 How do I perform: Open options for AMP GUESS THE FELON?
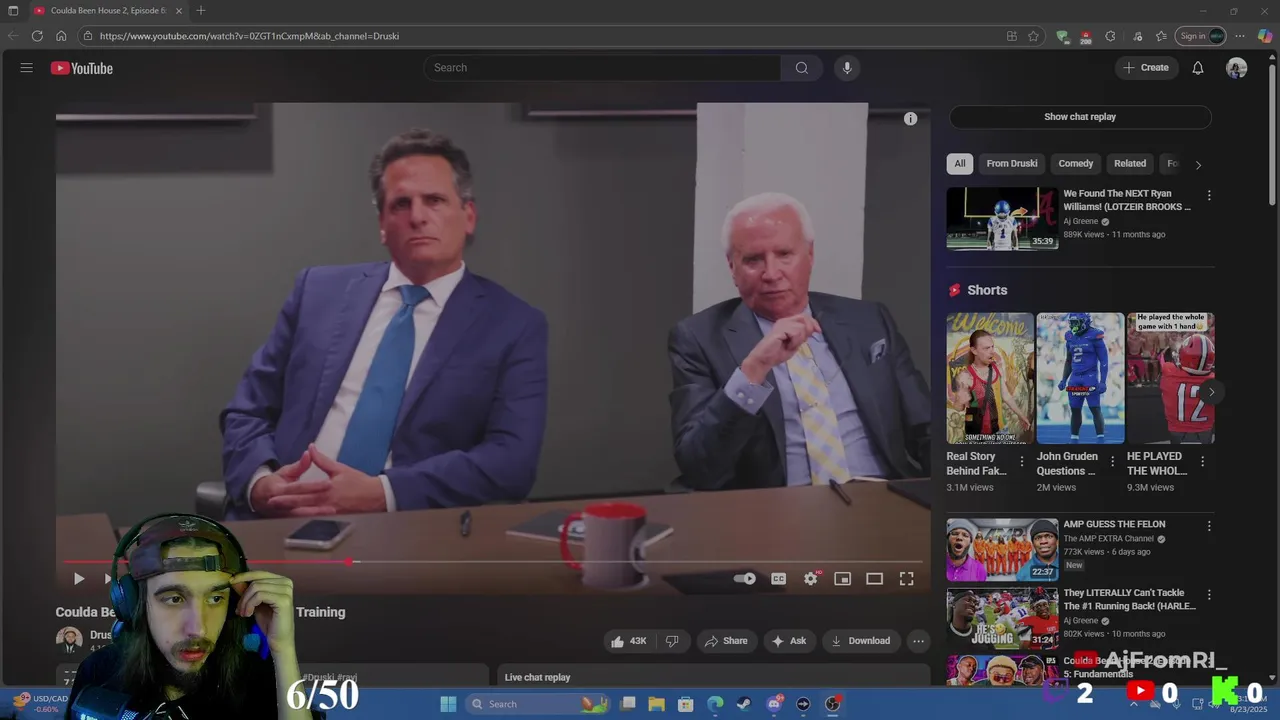tap(1209, 526)
